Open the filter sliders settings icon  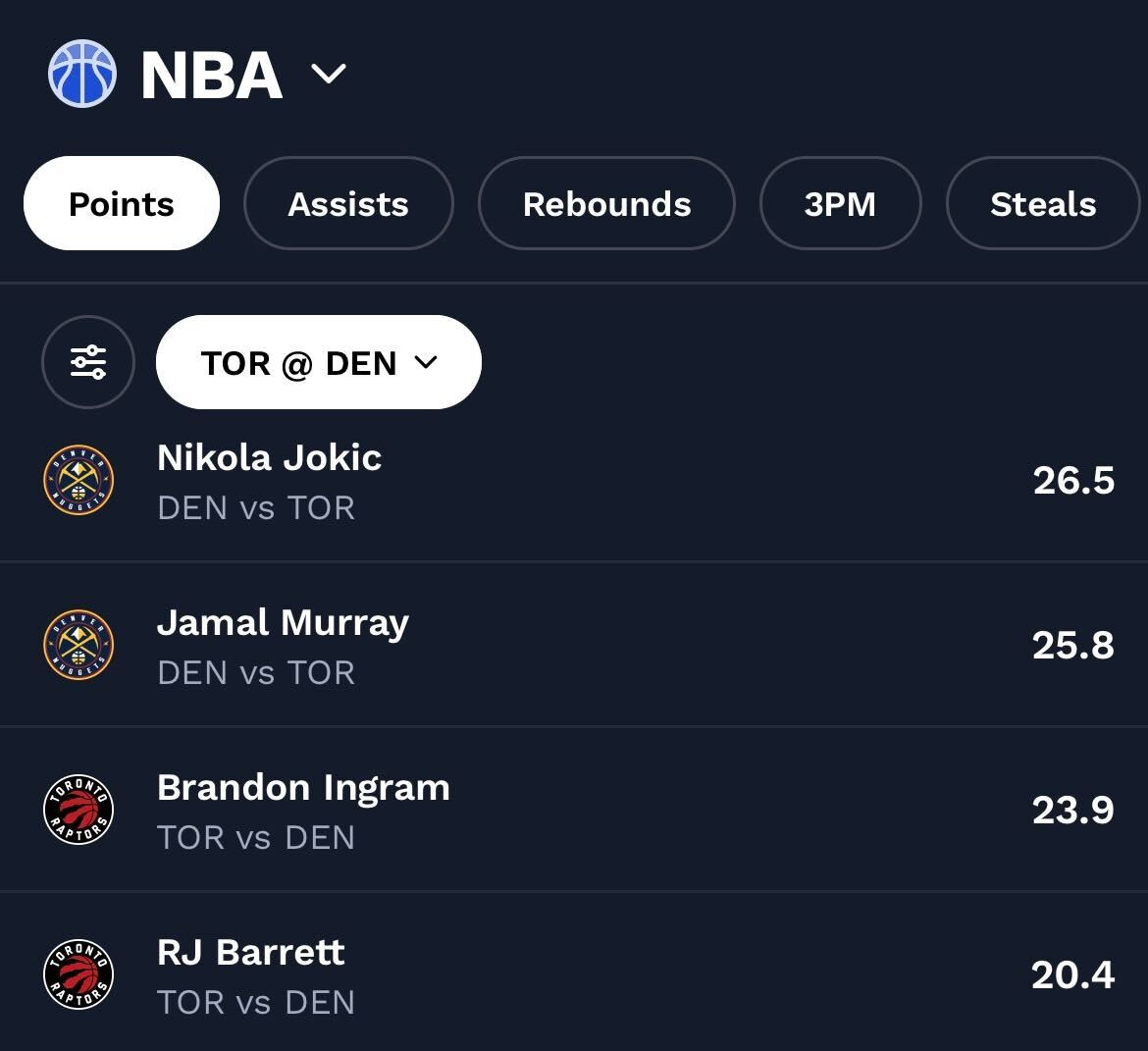point(88,362)
